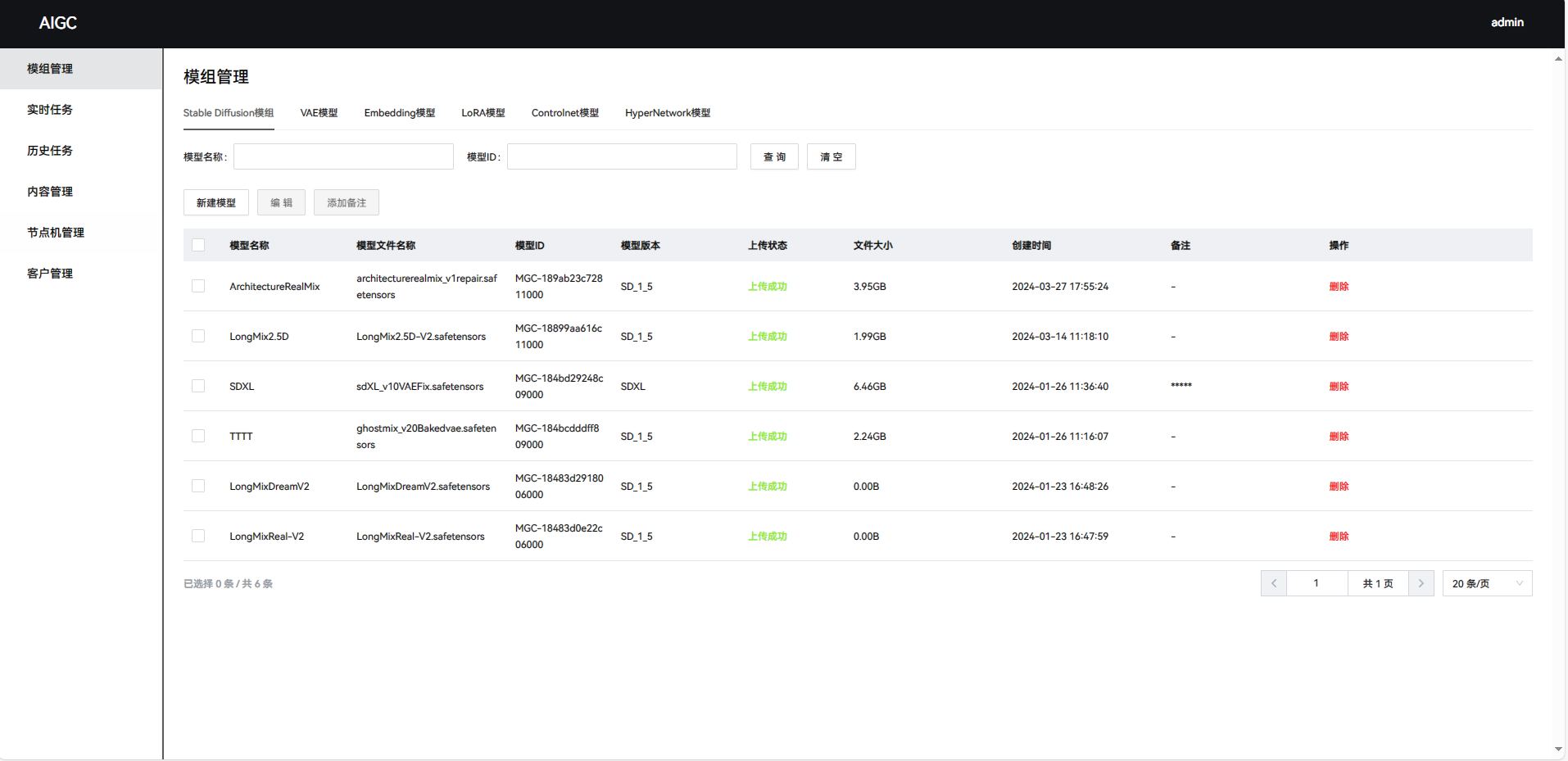Viewport: 1568px width, 761px height.
Task: Focus the 模型名称 search input field
Action: 343,157
